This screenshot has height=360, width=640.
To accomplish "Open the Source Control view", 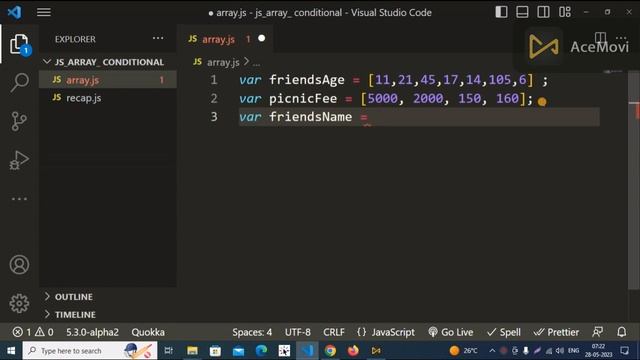I will click(19, 121).
